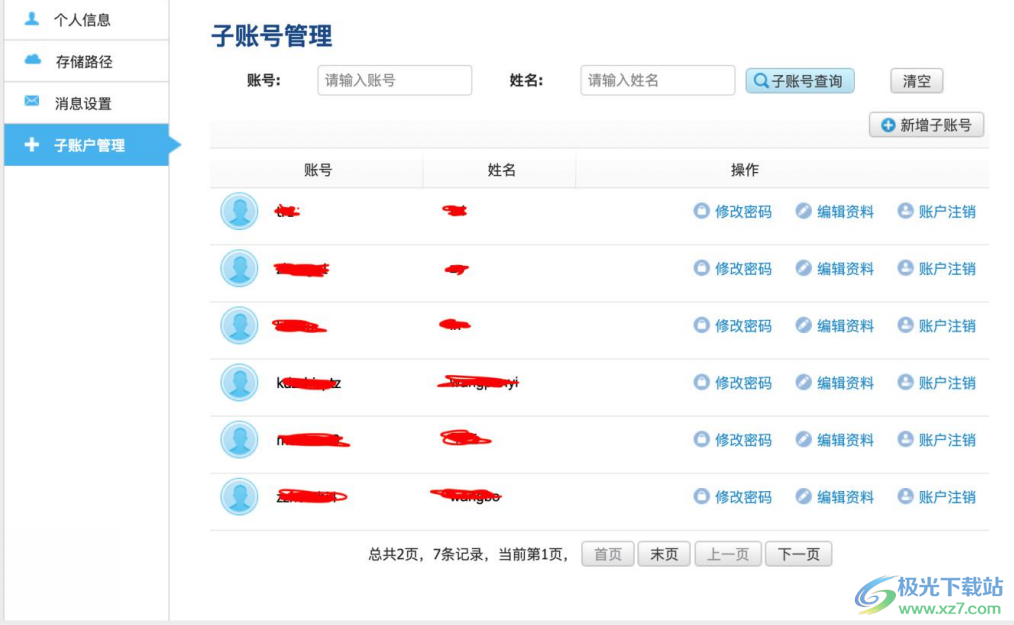Open 消息设置 in the sidebar
The width and height of the screenshot is (1014, 625).
tap(83, 104)
